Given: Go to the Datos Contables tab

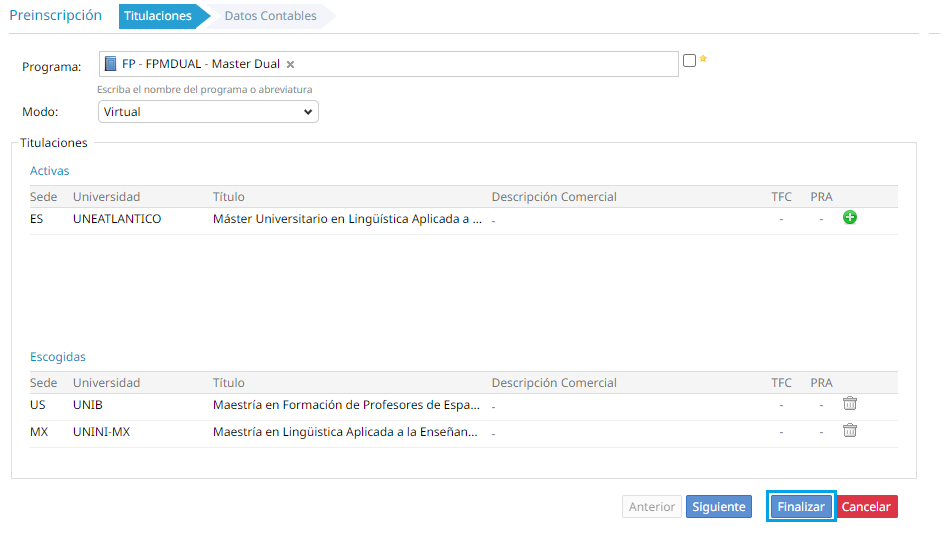Looking at the screenshot, I should (x=270, y=16).
